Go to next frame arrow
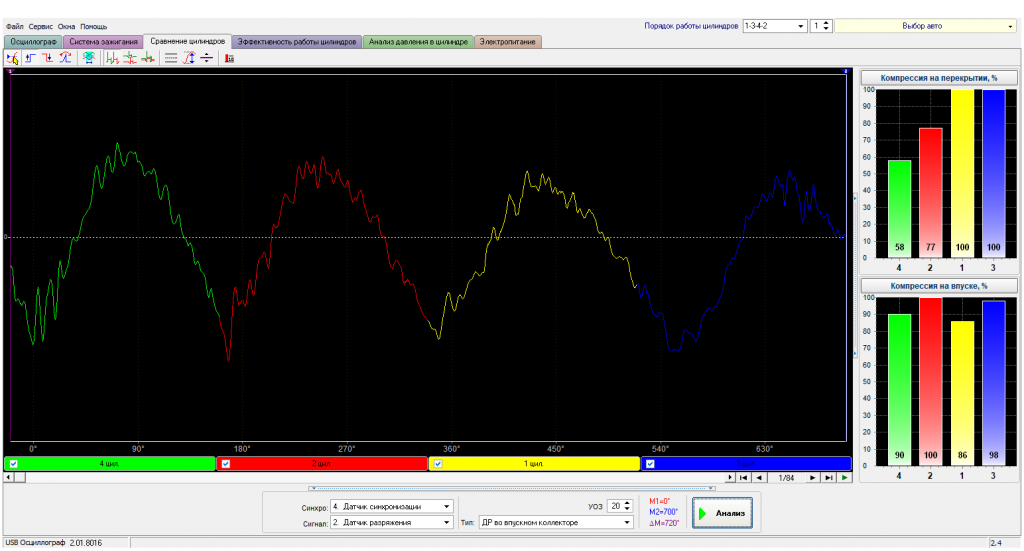 pos(812,478)
